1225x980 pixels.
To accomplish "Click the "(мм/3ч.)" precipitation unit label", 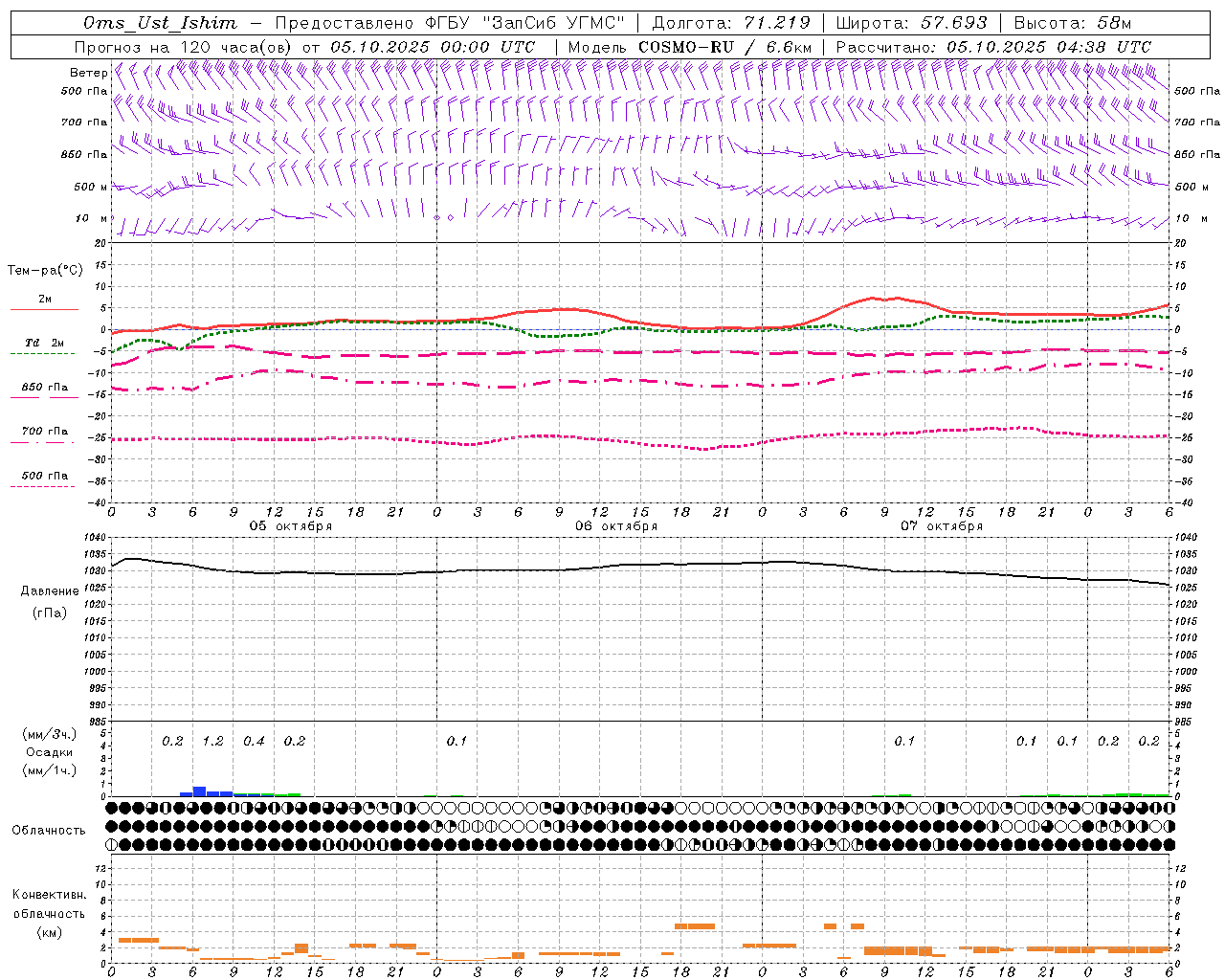I will point(50,735).
